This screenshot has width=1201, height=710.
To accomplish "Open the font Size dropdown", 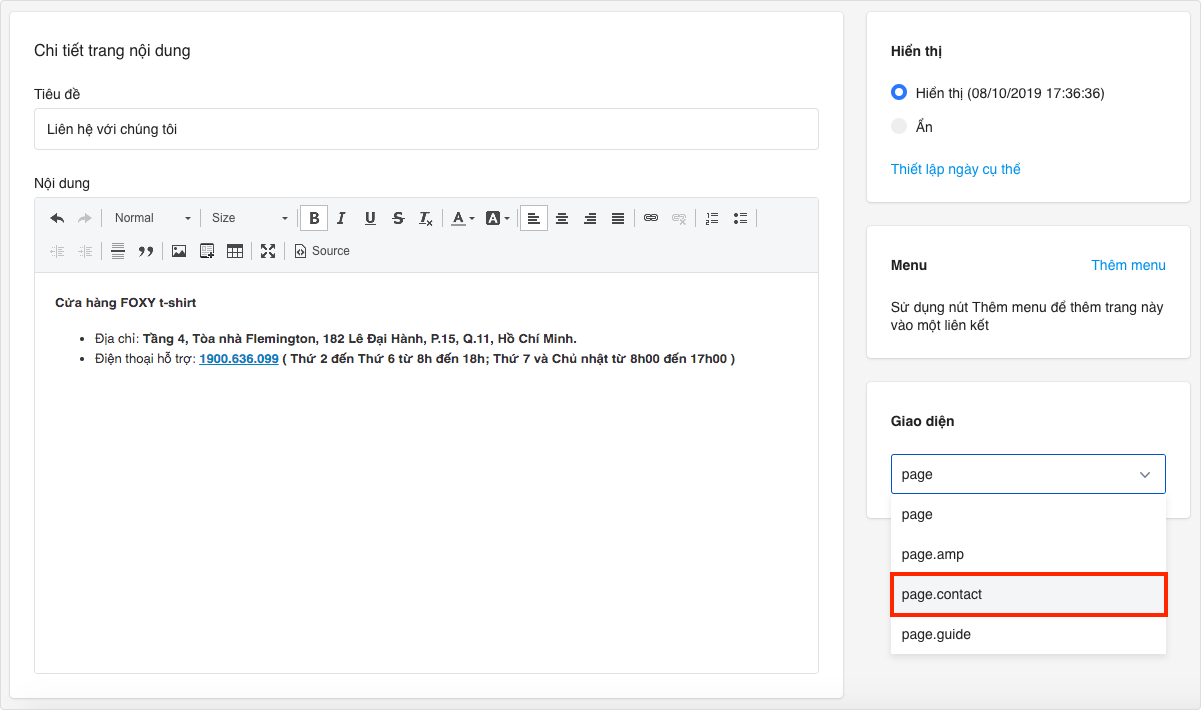I will click(249, 218).
